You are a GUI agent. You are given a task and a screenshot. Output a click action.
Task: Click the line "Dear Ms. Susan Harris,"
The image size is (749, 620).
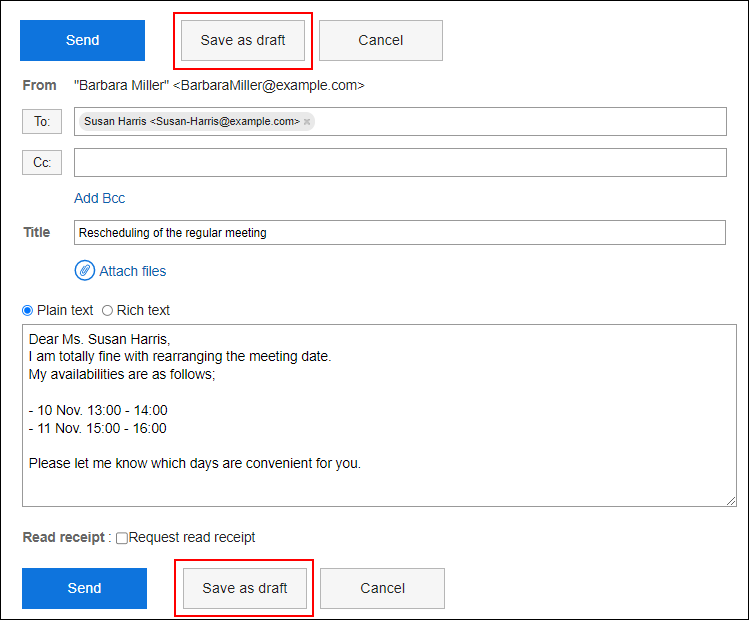(99, 339)
